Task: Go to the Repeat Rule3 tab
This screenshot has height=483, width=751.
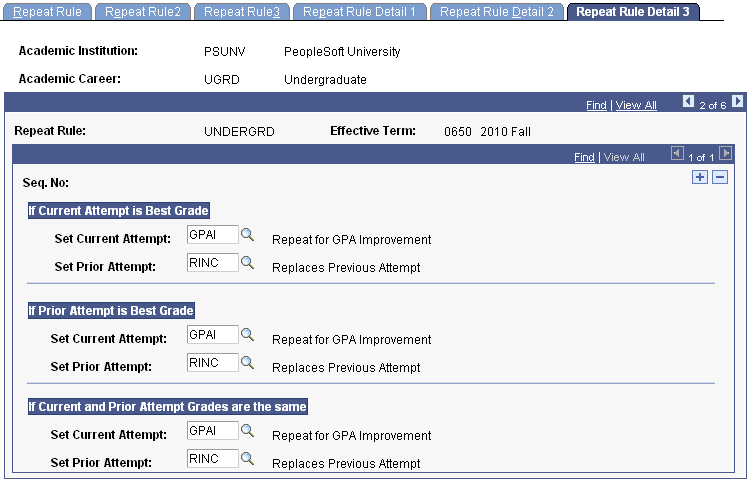Action: (x=242, y=12)
